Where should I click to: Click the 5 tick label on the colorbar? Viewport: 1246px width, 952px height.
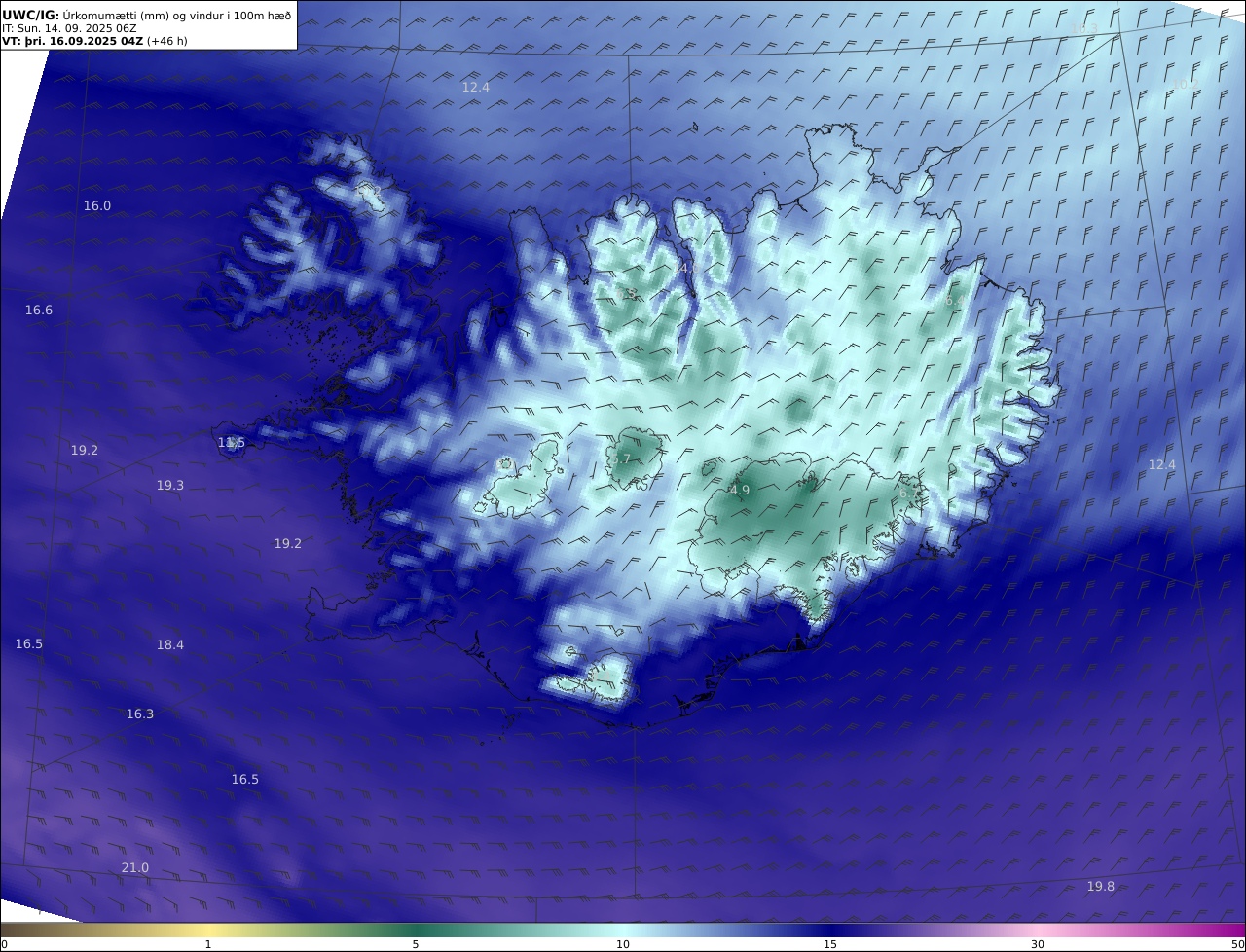[416, 944]
